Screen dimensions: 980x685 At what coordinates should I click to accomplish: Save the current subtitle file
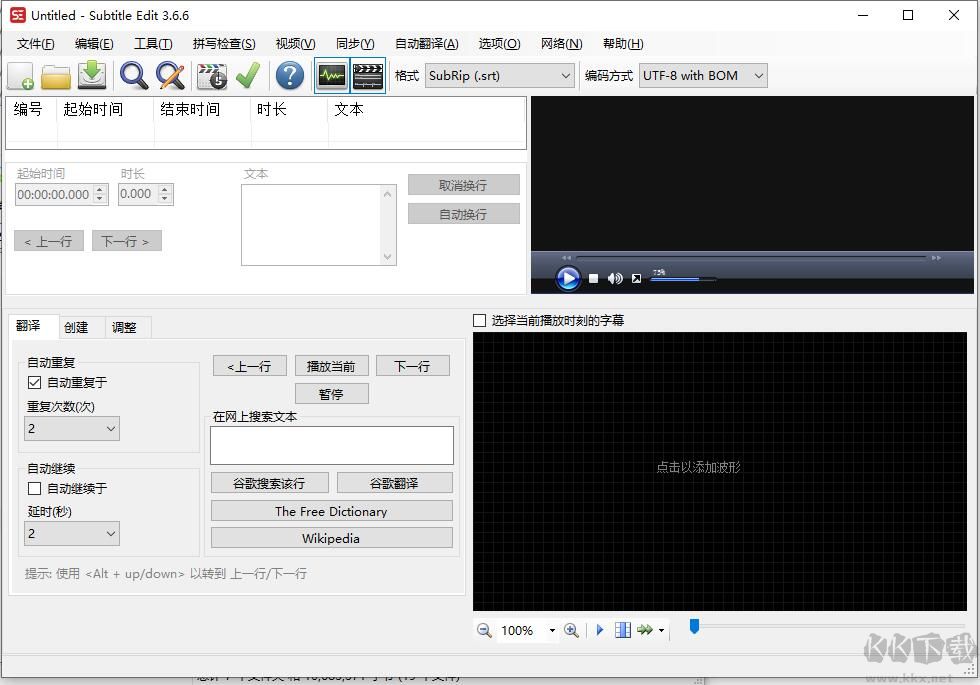coord(92,75)
